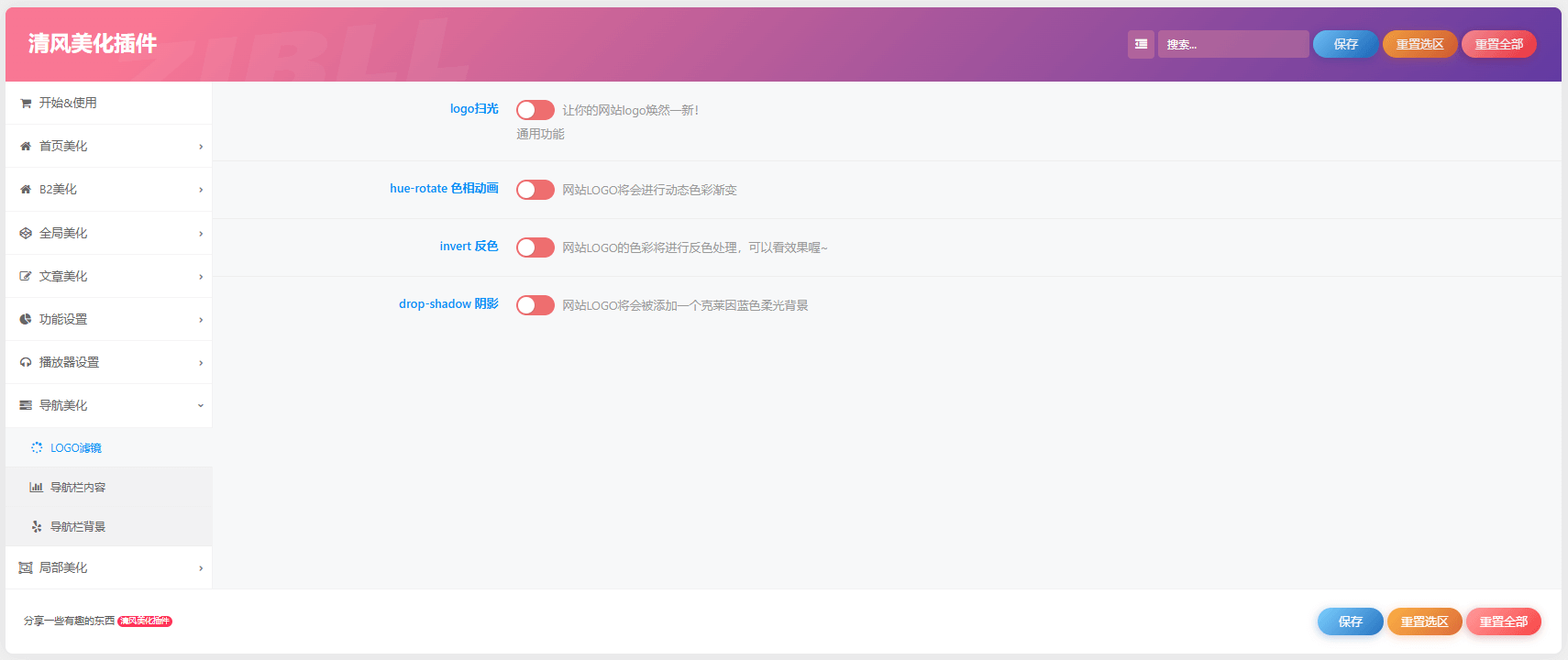Open the 播放器设置 menu label

69,362
